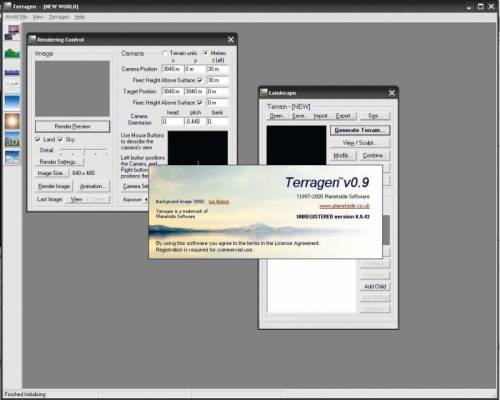Click the gray render preview image area

pos(72,88)
